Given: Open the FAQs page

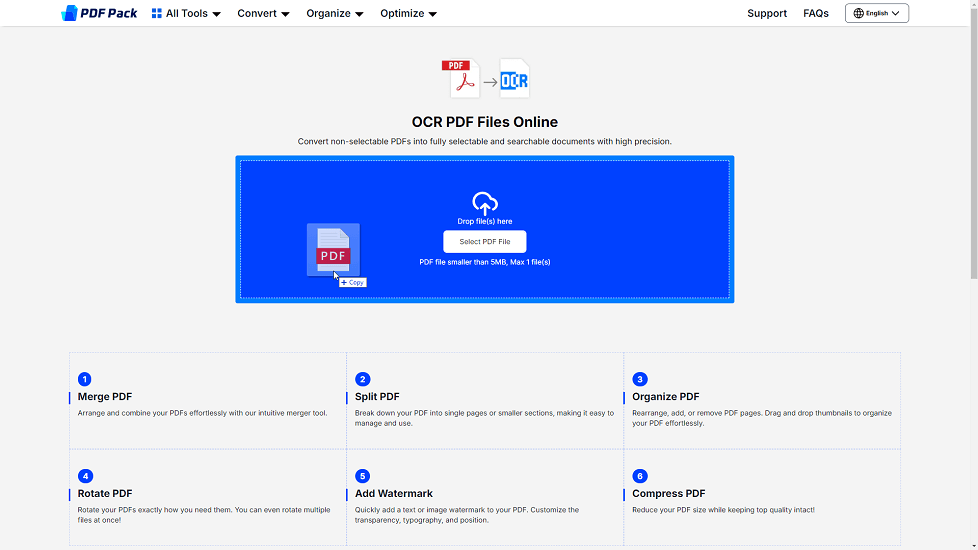Looking at the screenshot, I should click(x=816, y=14).
